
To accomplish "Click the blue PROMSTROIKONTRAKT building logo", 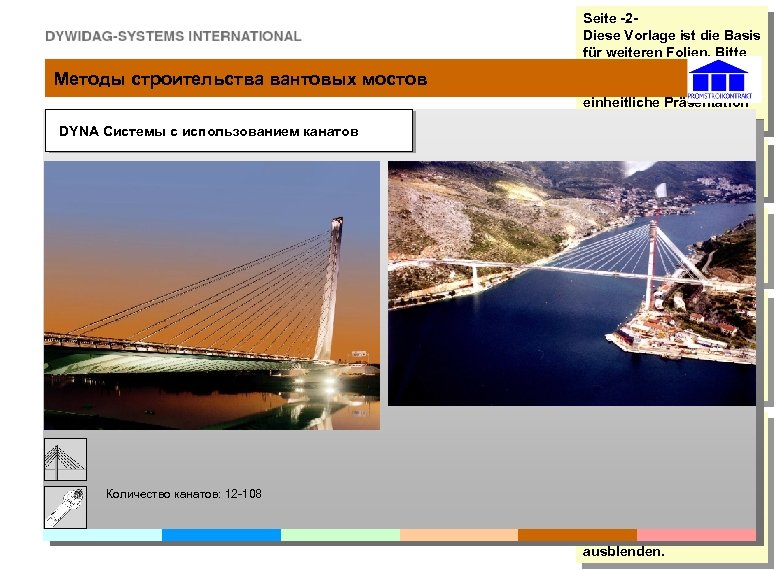I will (719, 80).
